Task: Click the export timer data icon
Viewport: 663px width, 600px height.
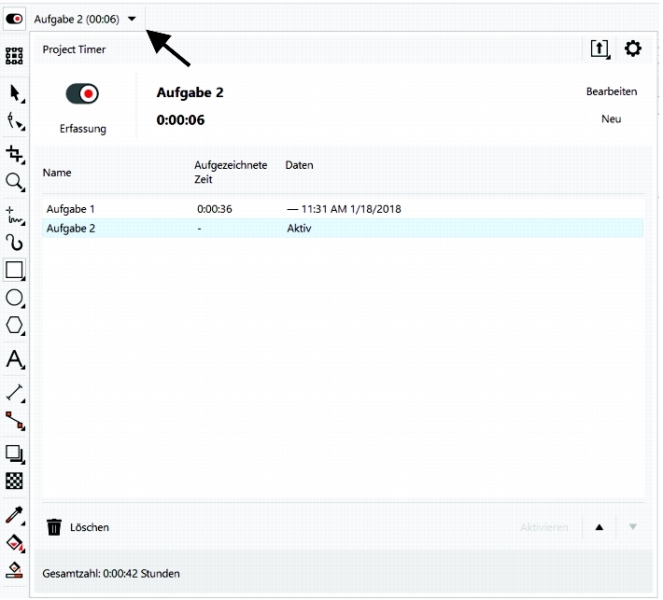Action: point(599,49)
